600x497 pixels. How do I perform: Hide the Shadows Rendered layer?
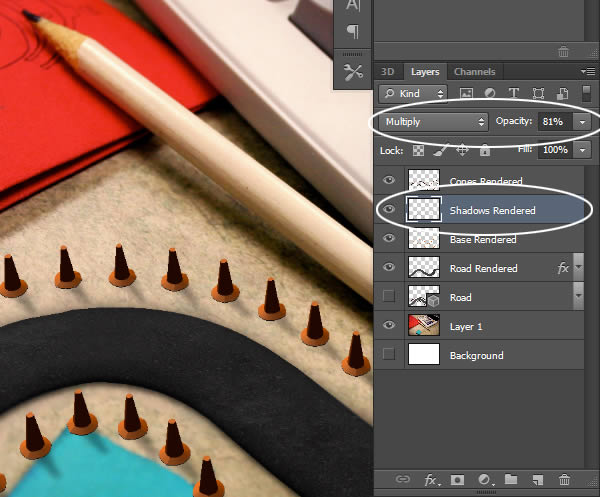click(389, 209)
